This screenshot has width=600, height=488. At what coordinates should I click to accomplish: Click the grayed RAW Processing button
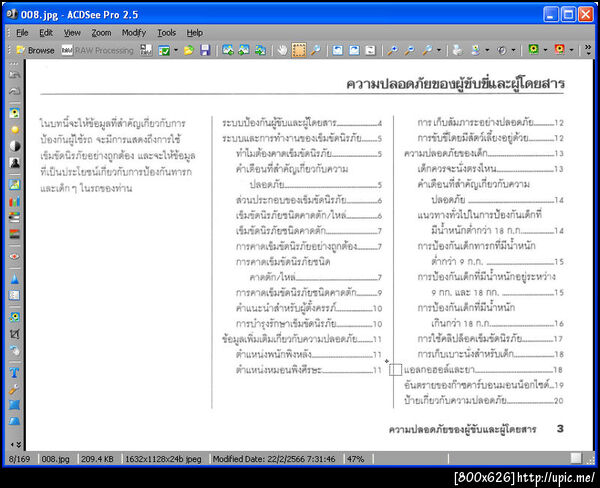(98, 50)
